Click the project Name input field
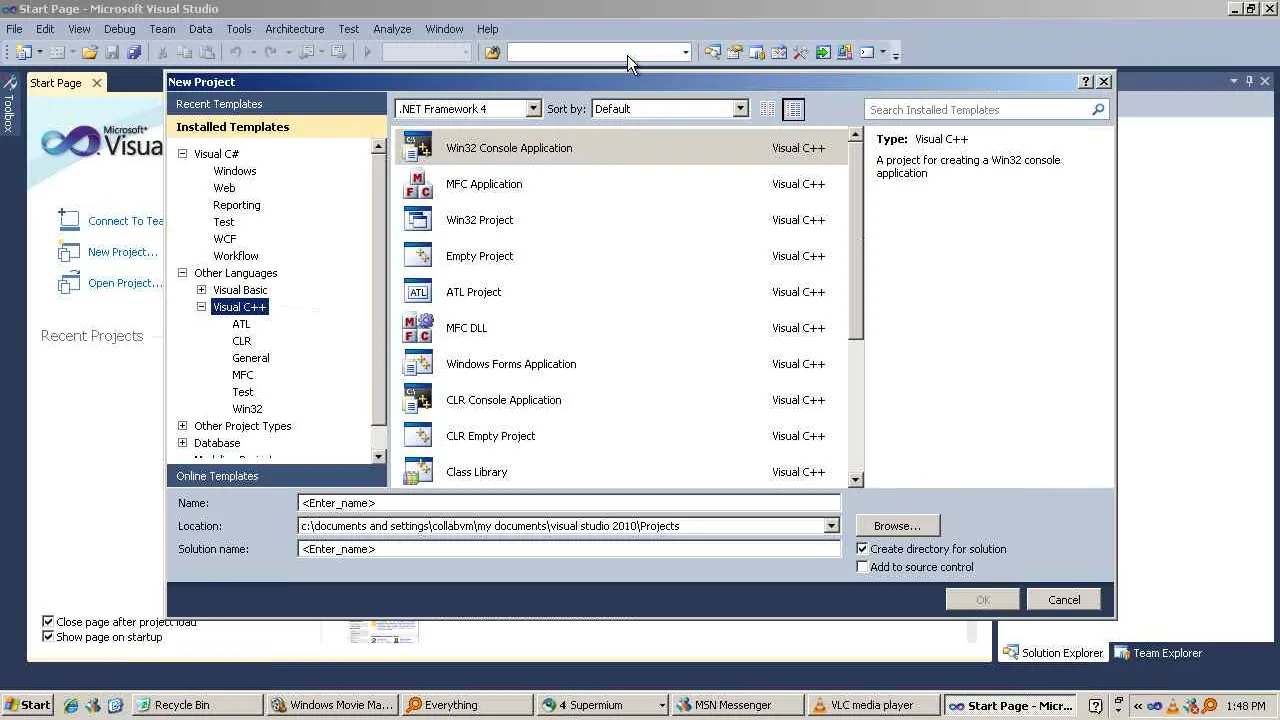 point(569,503)
